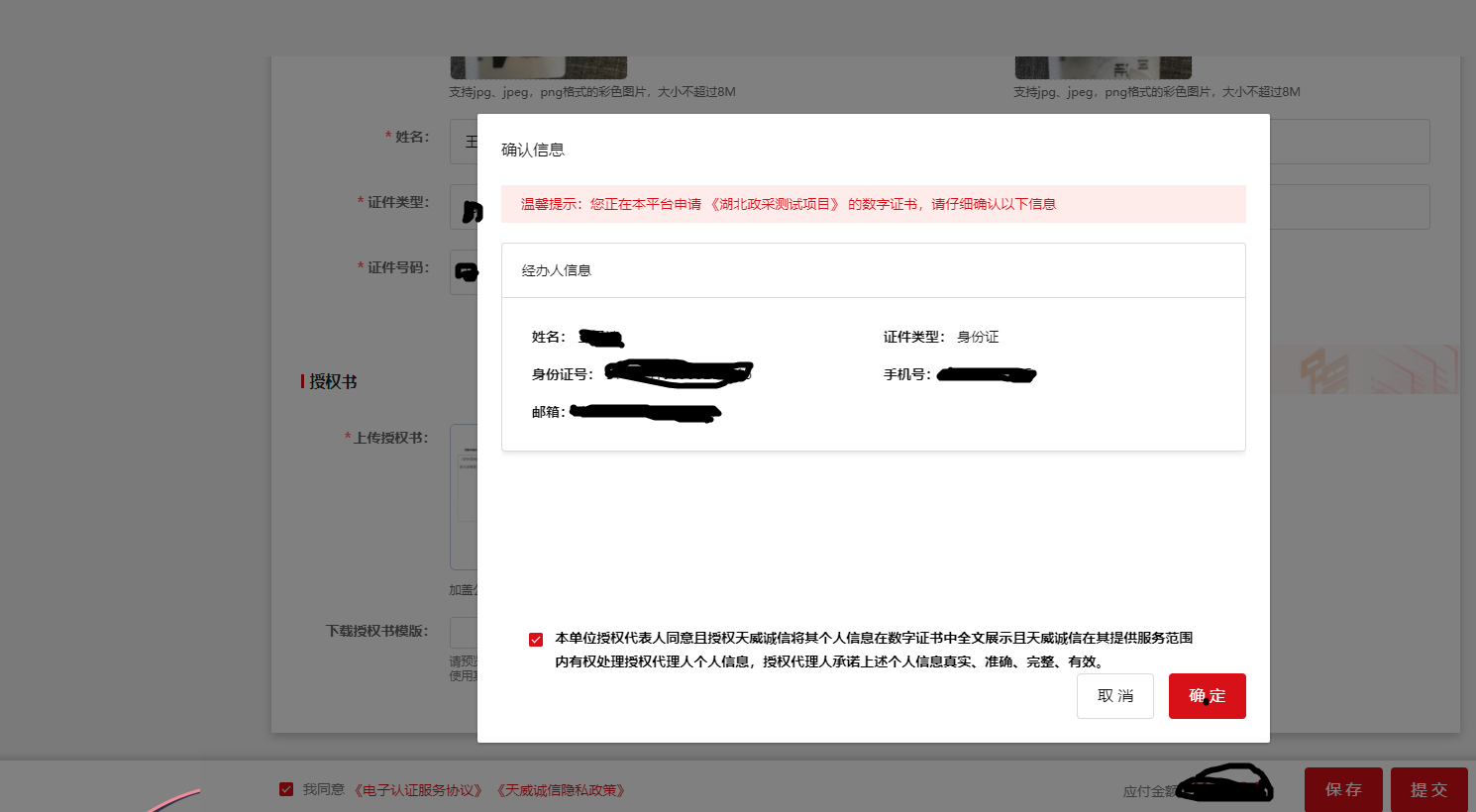Select the uploaded 授权书 document thumbnail
The height and width of the screenshot is (812, 1476).
(x=464, y=495)
